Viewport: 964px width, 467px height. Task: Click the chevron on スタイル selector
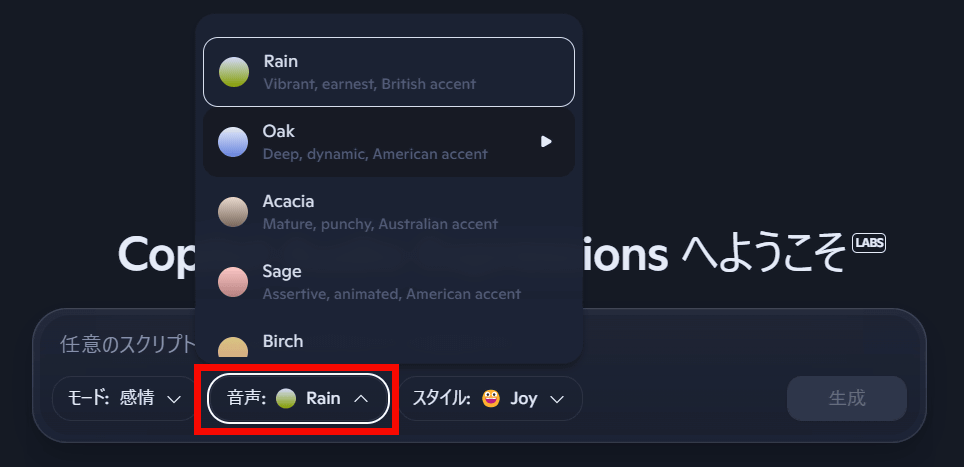pos(558,399)
